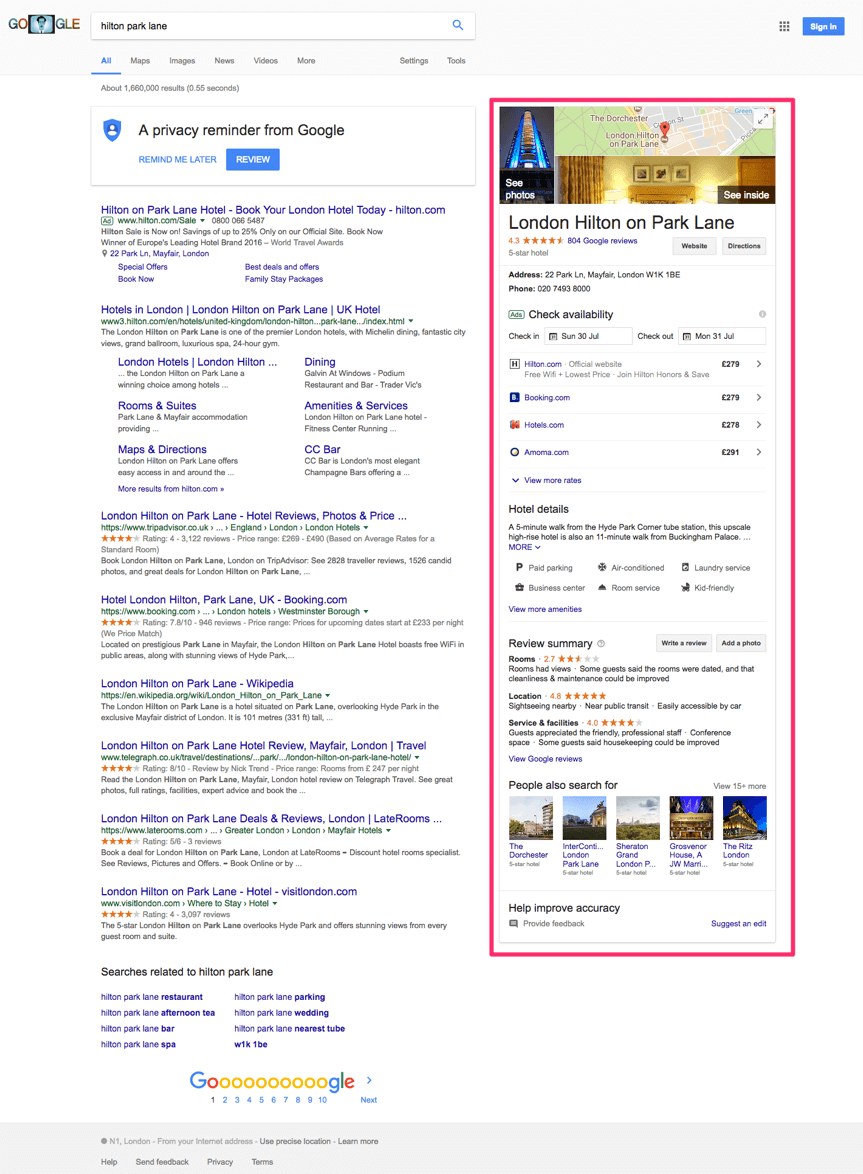Screen dimensions: 863x1174
Task: Click the Add a photo button
Action: tap(741, 643)
